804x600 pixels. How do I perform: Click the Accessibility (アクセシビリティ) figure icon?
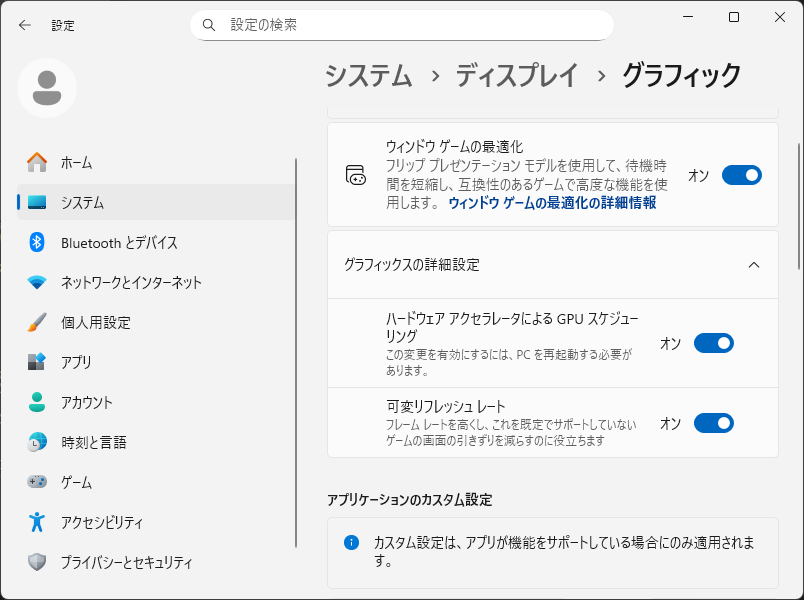click(x=37, y=522)
